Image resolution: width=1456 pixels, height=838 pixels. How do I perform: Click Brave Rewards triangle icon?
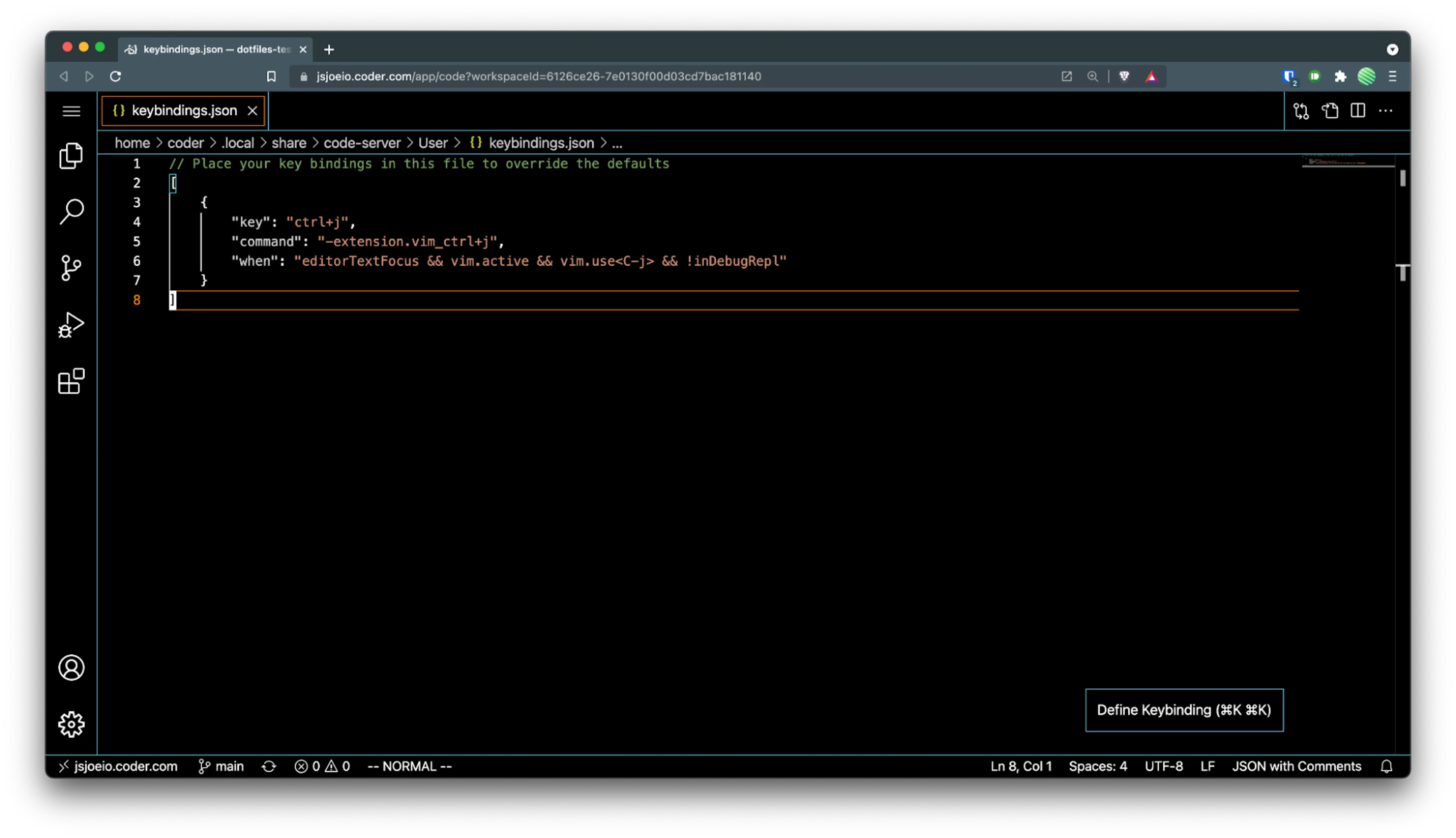coord(1151,76)
